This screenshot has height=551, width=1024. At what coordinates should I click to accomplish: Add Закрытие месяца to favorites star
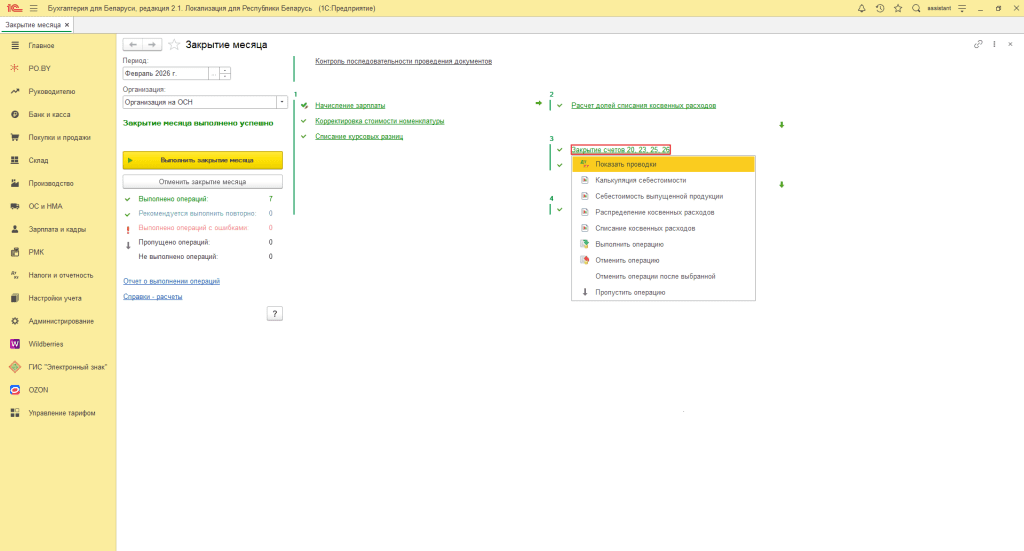click(x=174, y=45)
